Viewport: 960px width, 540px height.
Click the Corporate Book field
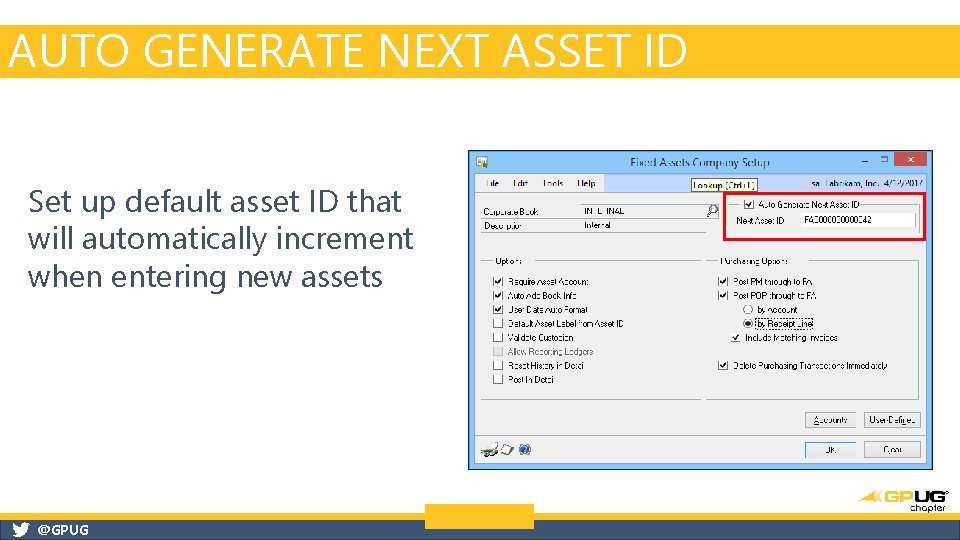pos(643,211)
